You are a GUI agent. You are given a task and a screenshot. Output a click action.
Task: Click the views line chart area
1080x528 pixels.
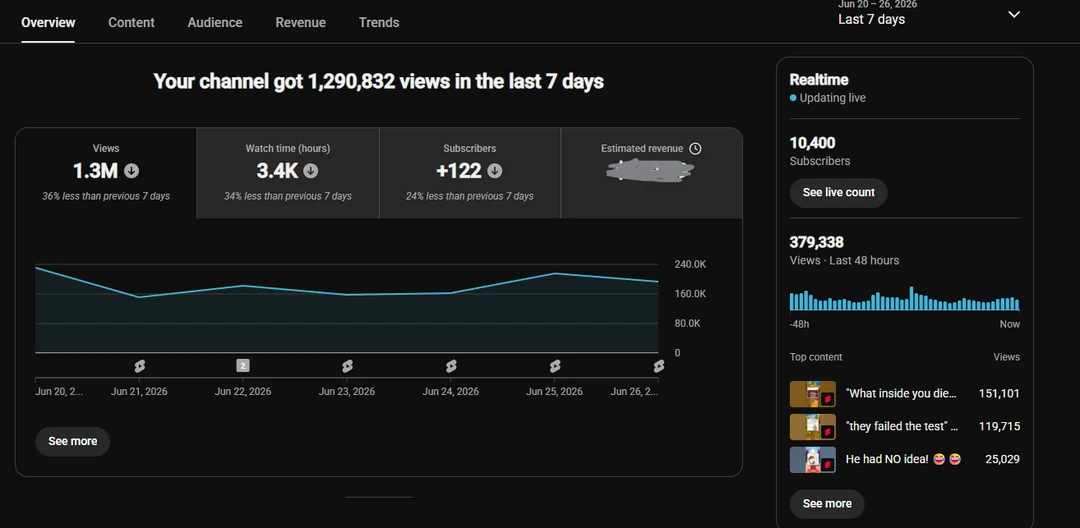(346, 308)
